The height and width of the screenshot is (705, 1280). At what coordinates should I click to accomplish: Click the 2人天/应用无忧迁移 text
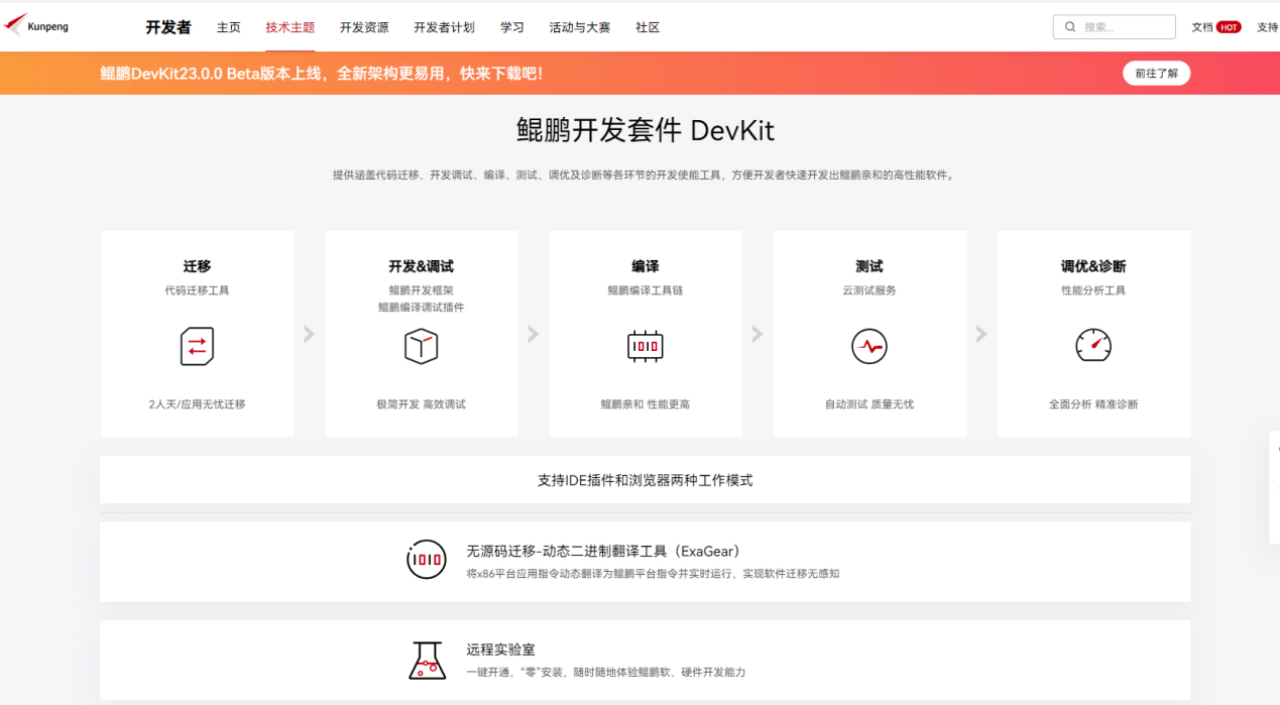point(197,404)
